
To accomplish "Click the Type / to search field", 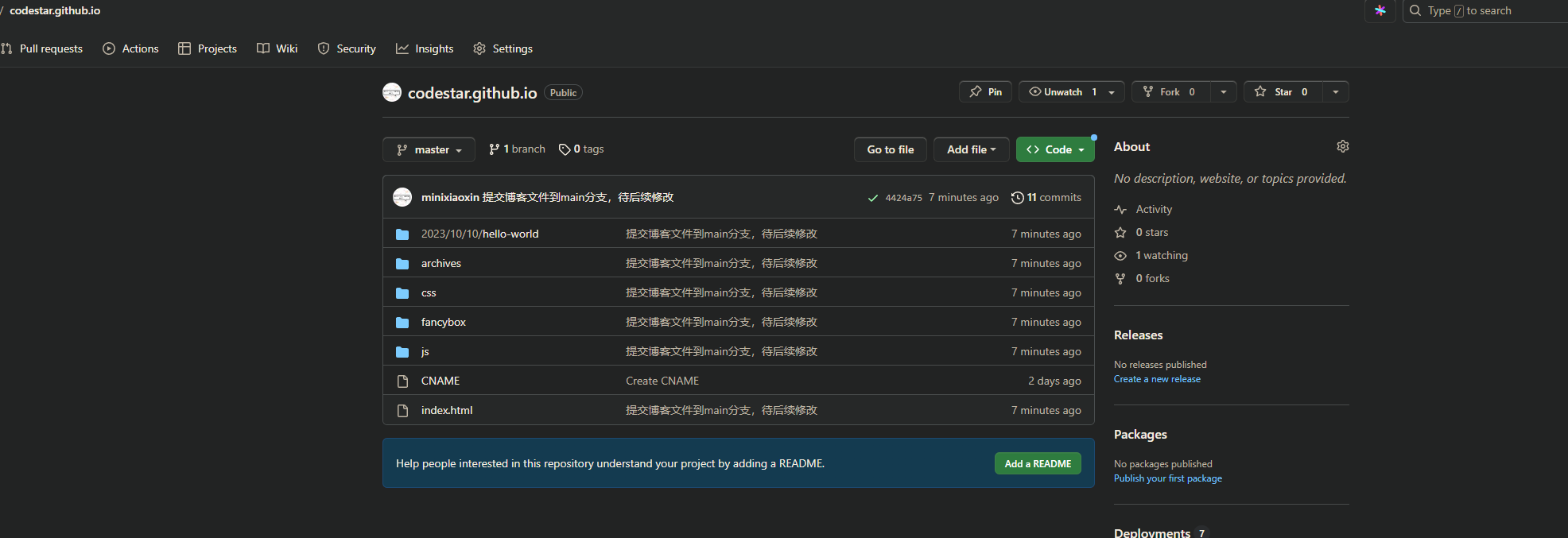I will click(1485, 10).
